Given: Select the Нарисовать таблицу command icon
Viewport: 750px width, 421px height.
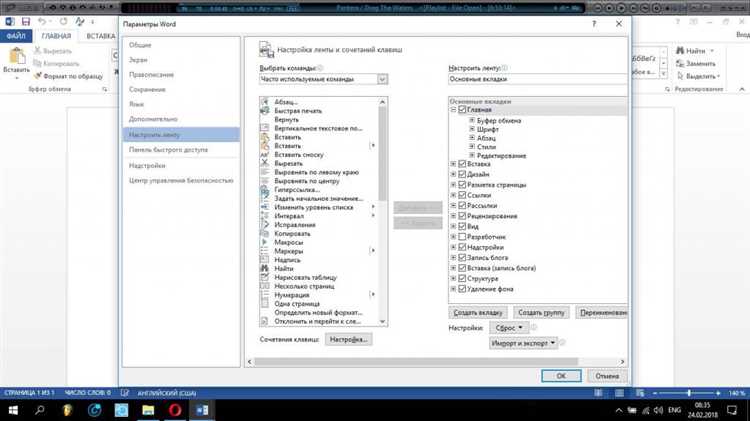Looking at the screenshot, I should (x=265, y=277).
